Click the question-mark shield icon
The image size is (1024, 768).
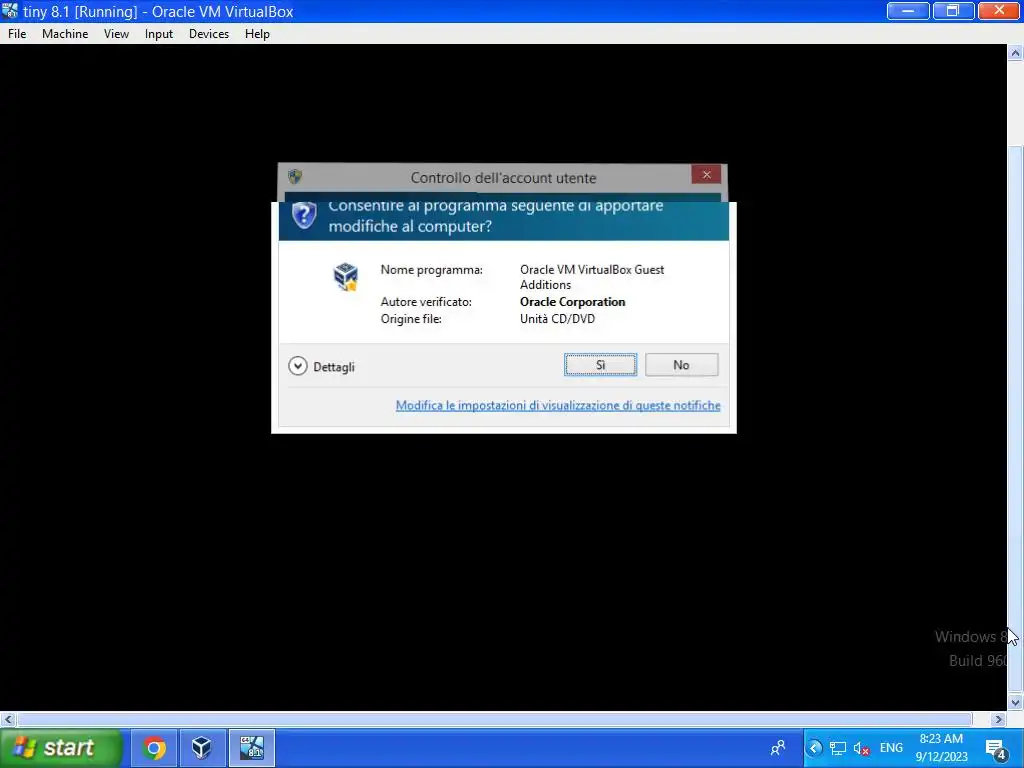(304, 215)
